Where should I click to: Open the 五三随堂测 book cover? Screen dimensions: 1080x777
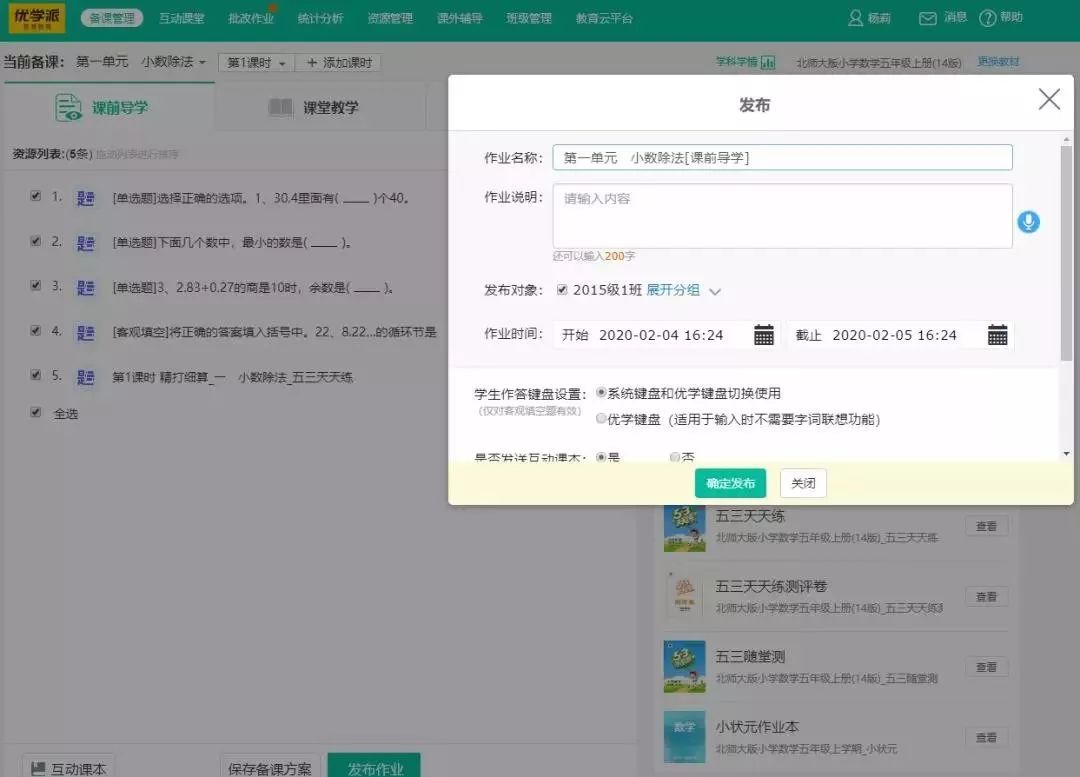point(685,667)
